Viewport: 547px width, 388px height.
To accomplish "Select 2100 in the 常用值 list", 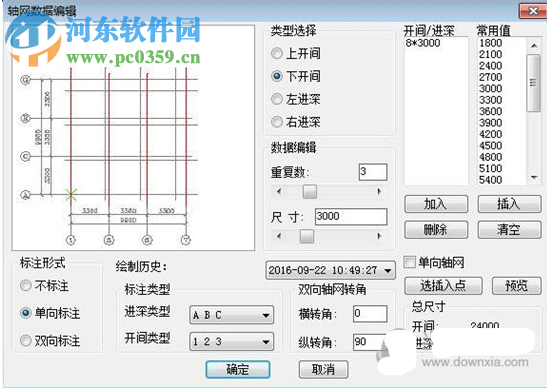I will (490, 54).
